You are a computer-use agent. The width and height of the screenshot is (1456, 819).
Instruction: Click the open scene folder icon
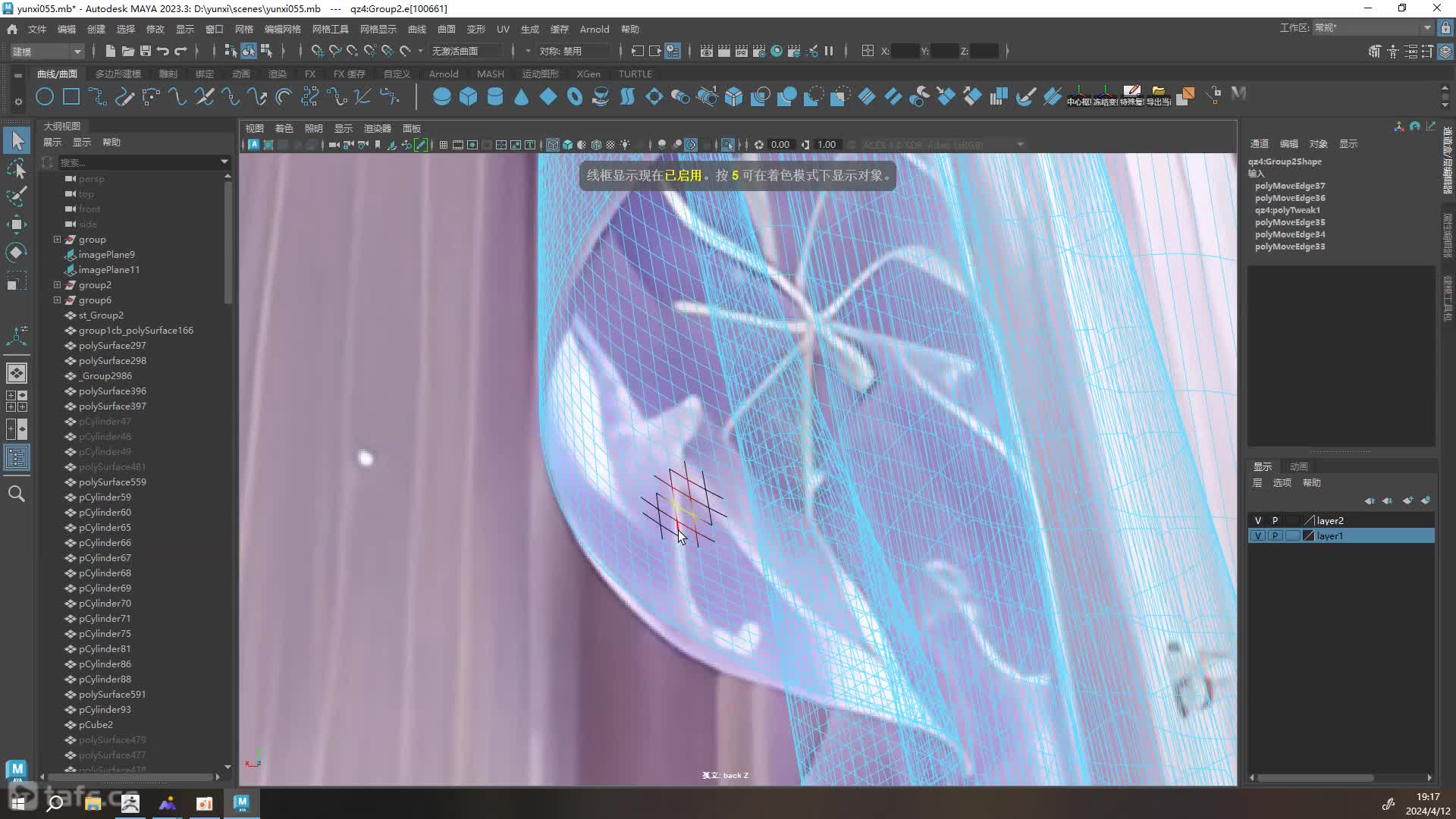pos(127,51)
